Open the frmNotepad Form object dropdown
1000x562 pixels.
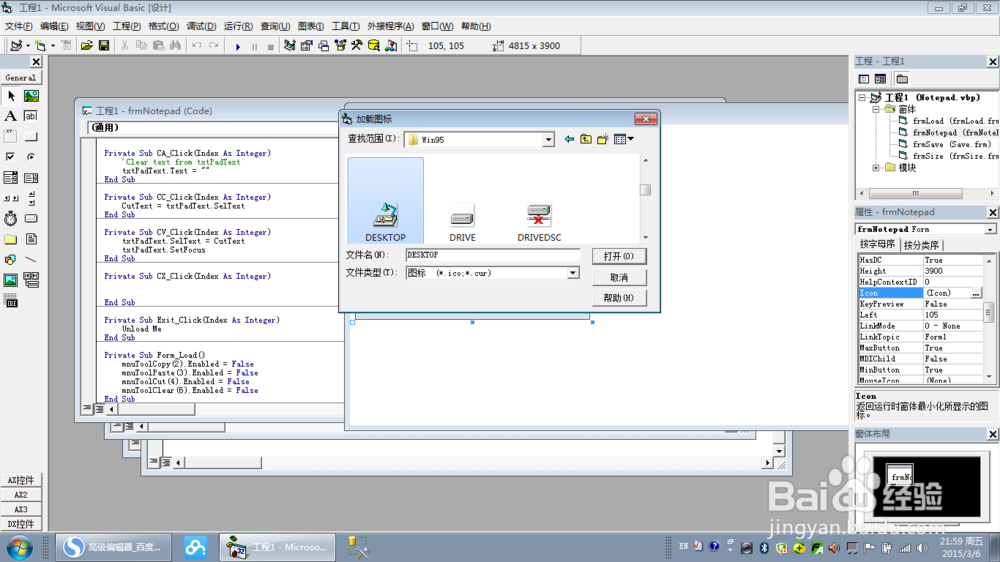pyautogui.click(x=990, y=229)
